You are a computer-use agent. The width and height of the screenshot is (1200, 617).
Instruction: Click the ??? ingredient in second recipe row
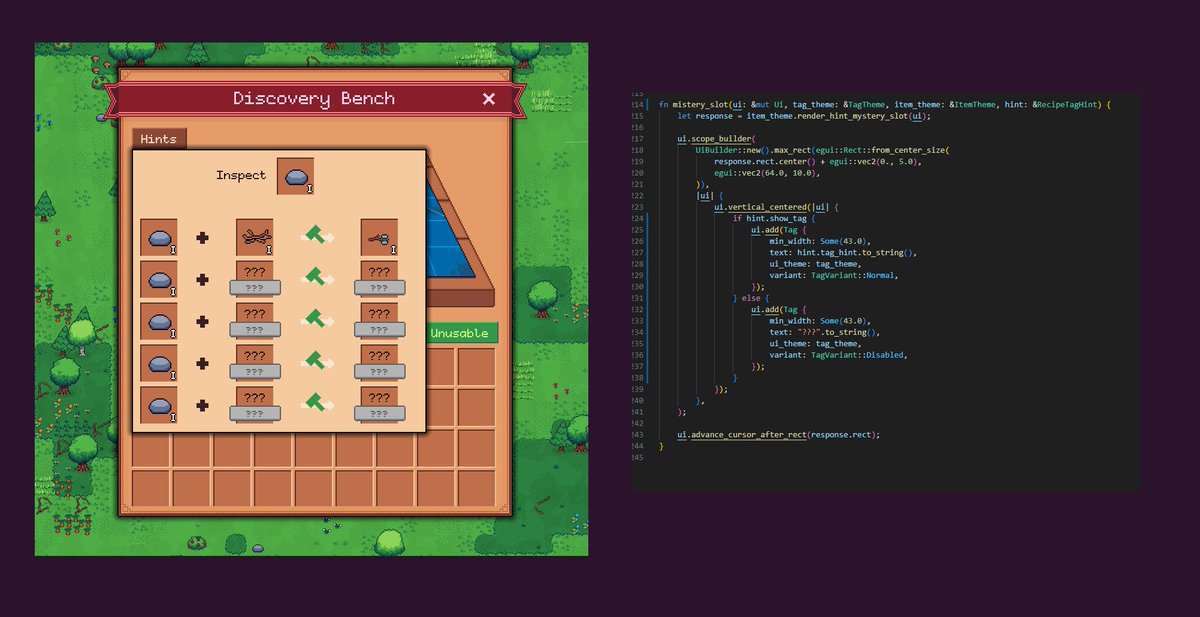[254, 279]
